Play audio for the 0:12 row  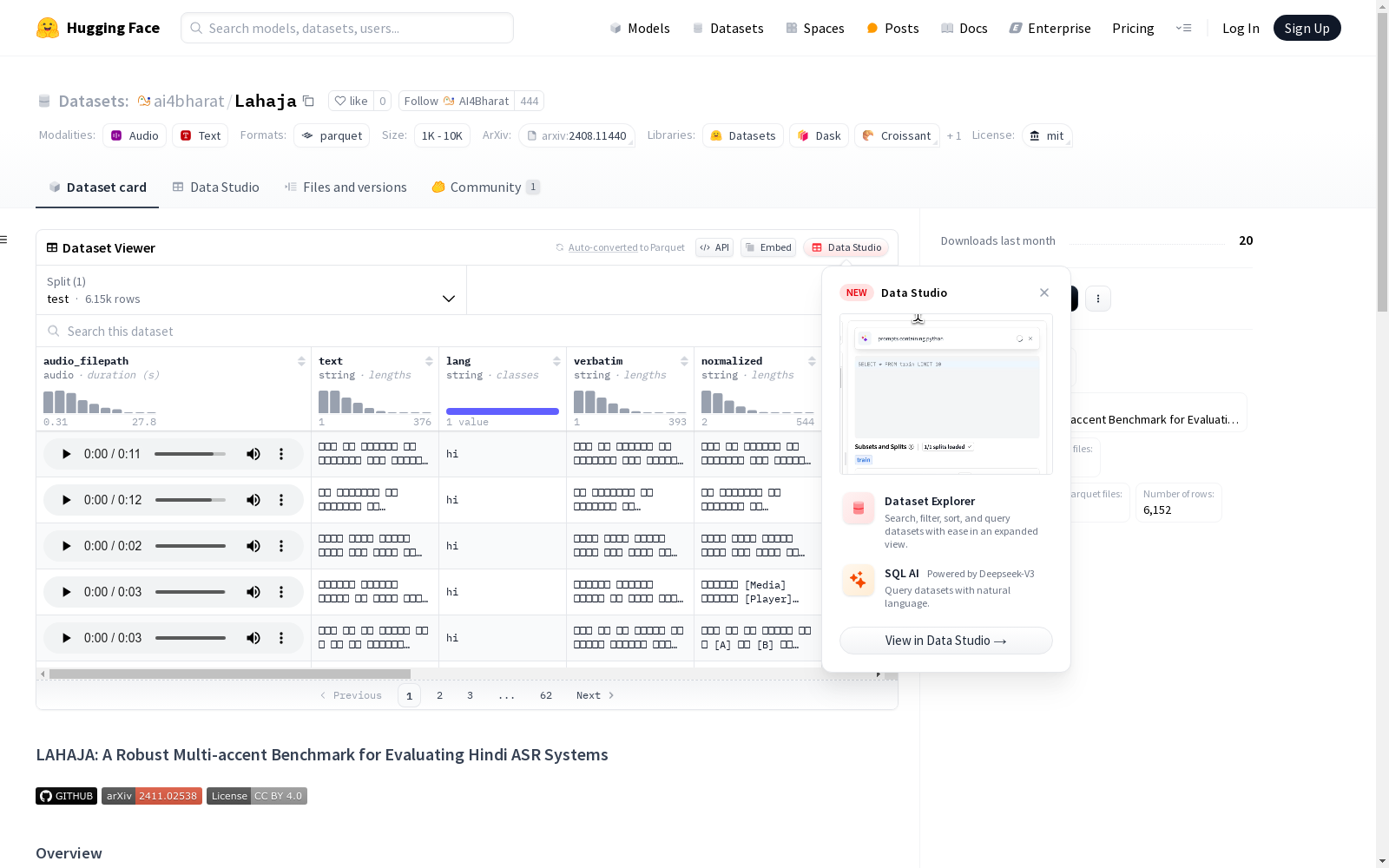pos(66,500)
